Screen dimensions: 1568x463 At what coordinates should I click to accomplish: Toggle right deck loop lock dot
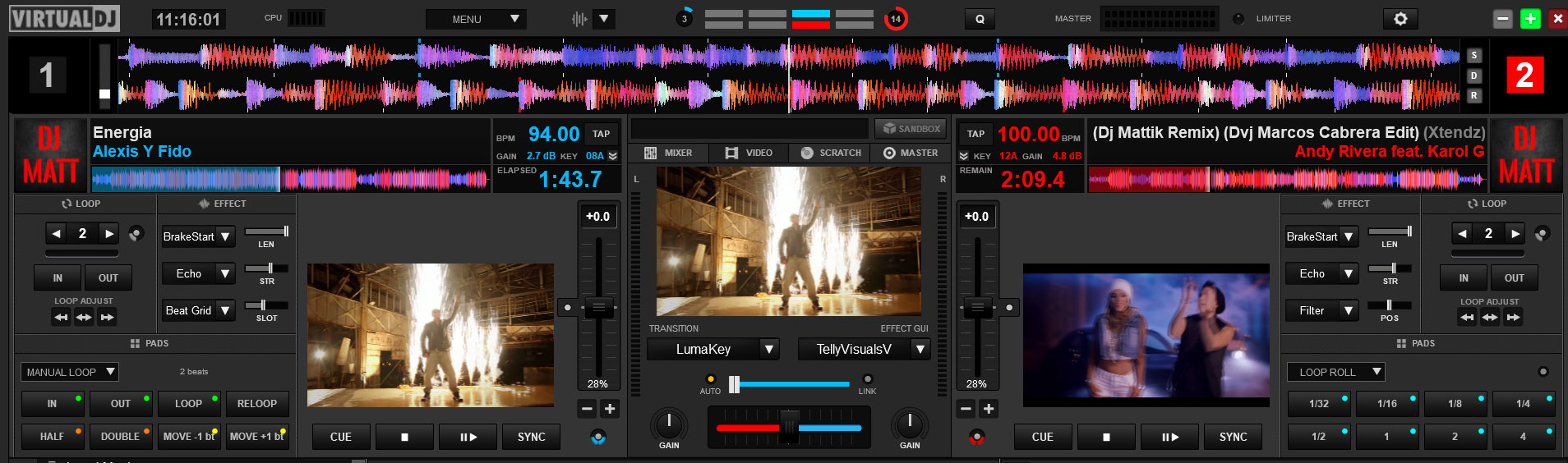[1543, 234]
